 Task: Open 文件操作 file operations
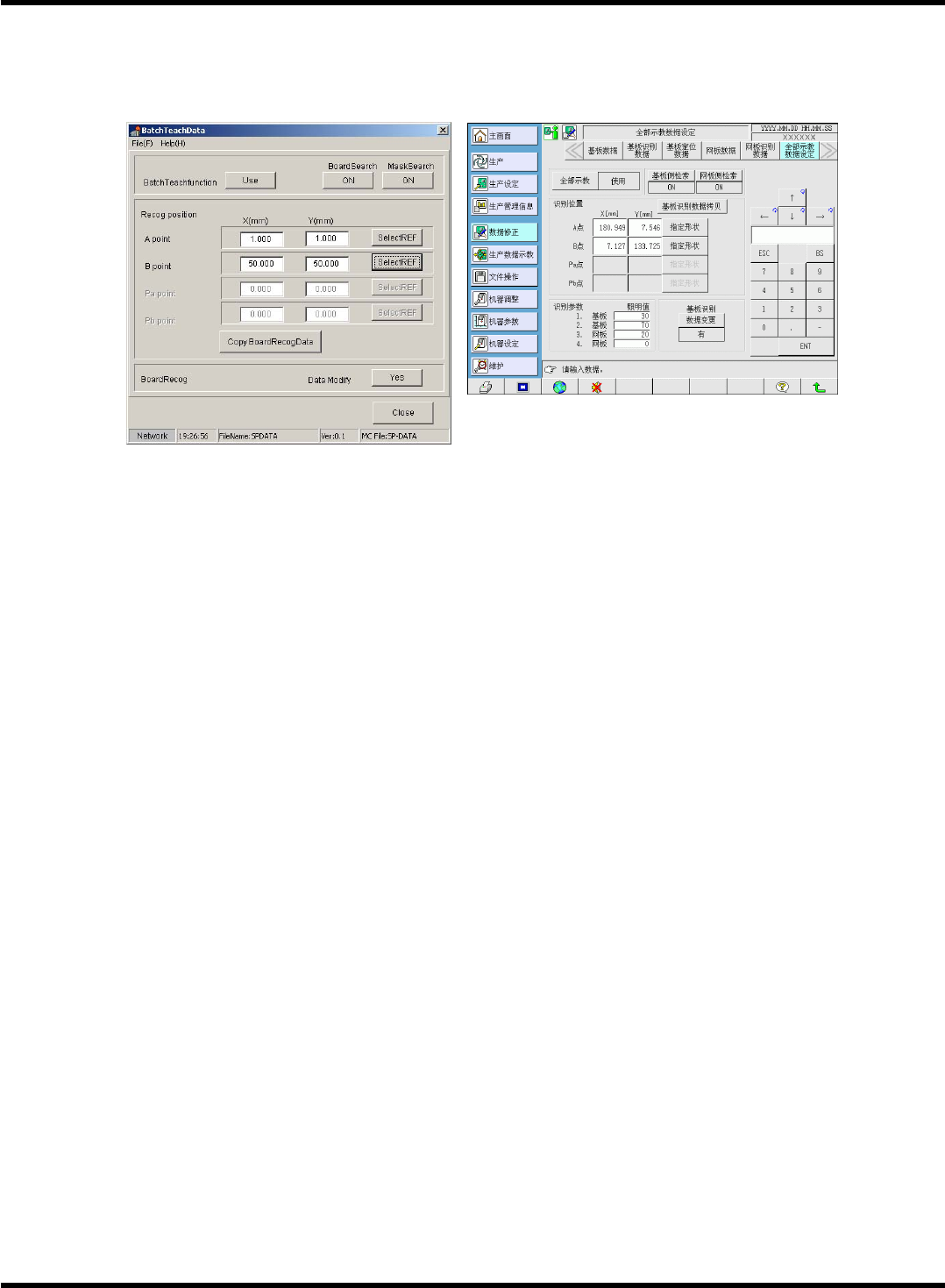tap(503, 277)
